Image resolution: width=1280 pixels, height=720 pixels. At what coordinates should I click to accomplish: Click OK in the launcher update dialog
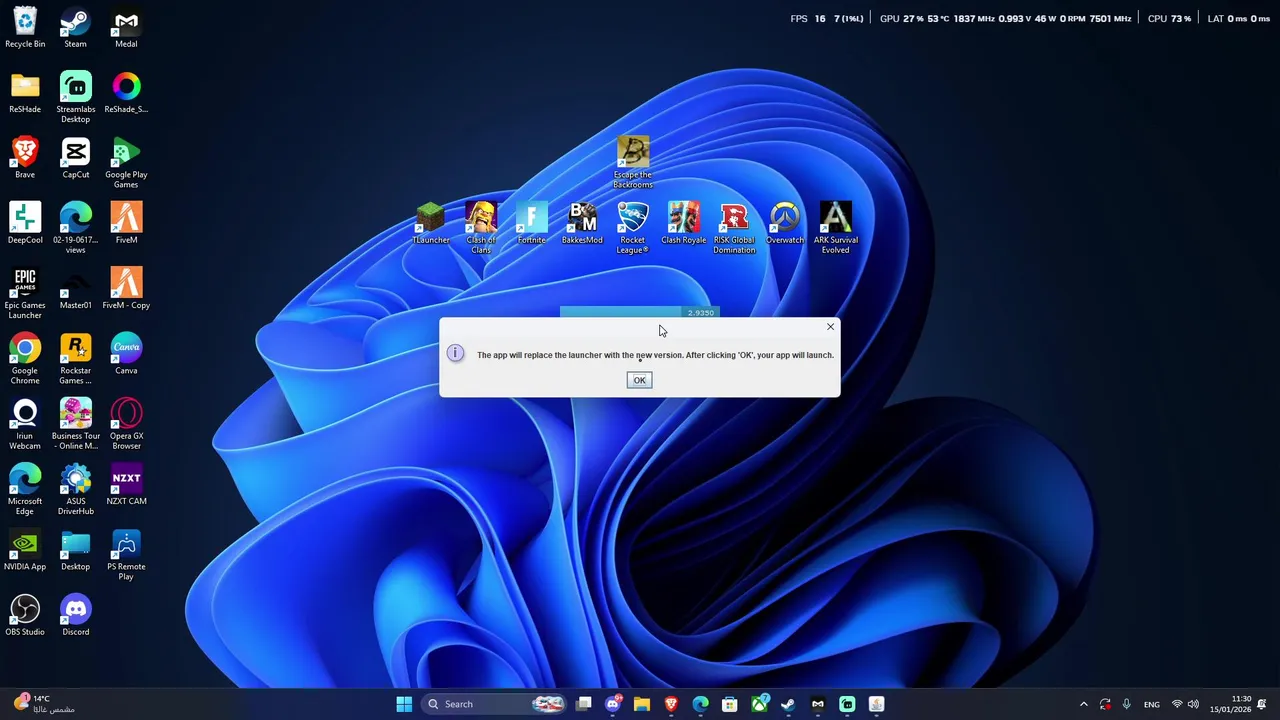click(639, 380)
